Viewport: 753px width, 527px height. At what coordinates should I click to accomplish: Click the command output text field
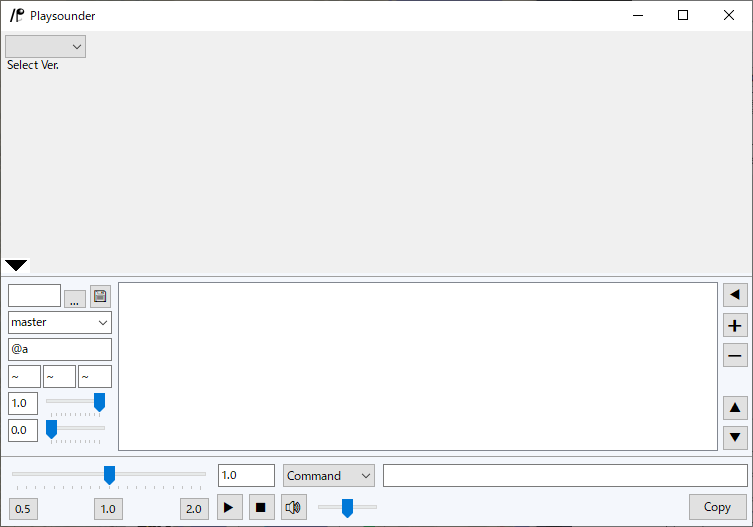(x=564, y=475)
